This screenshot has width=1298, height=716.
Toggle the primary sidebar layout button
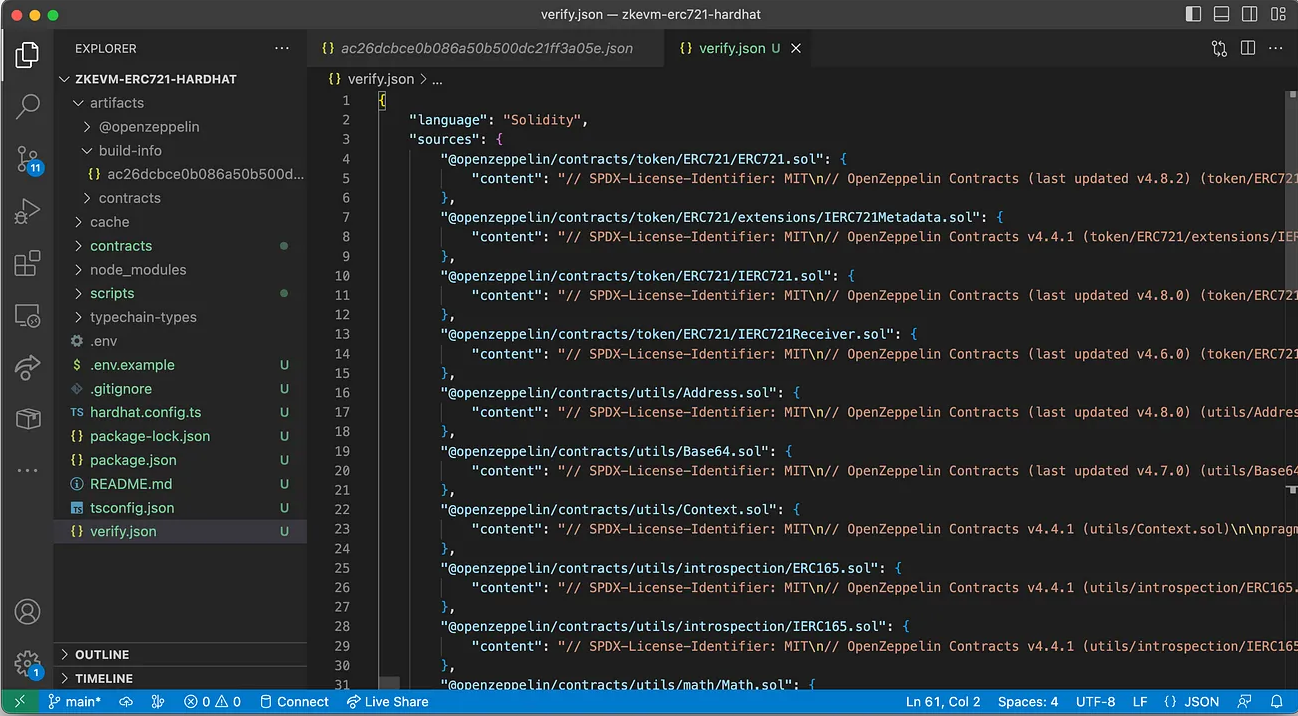tap(1193, 15)
